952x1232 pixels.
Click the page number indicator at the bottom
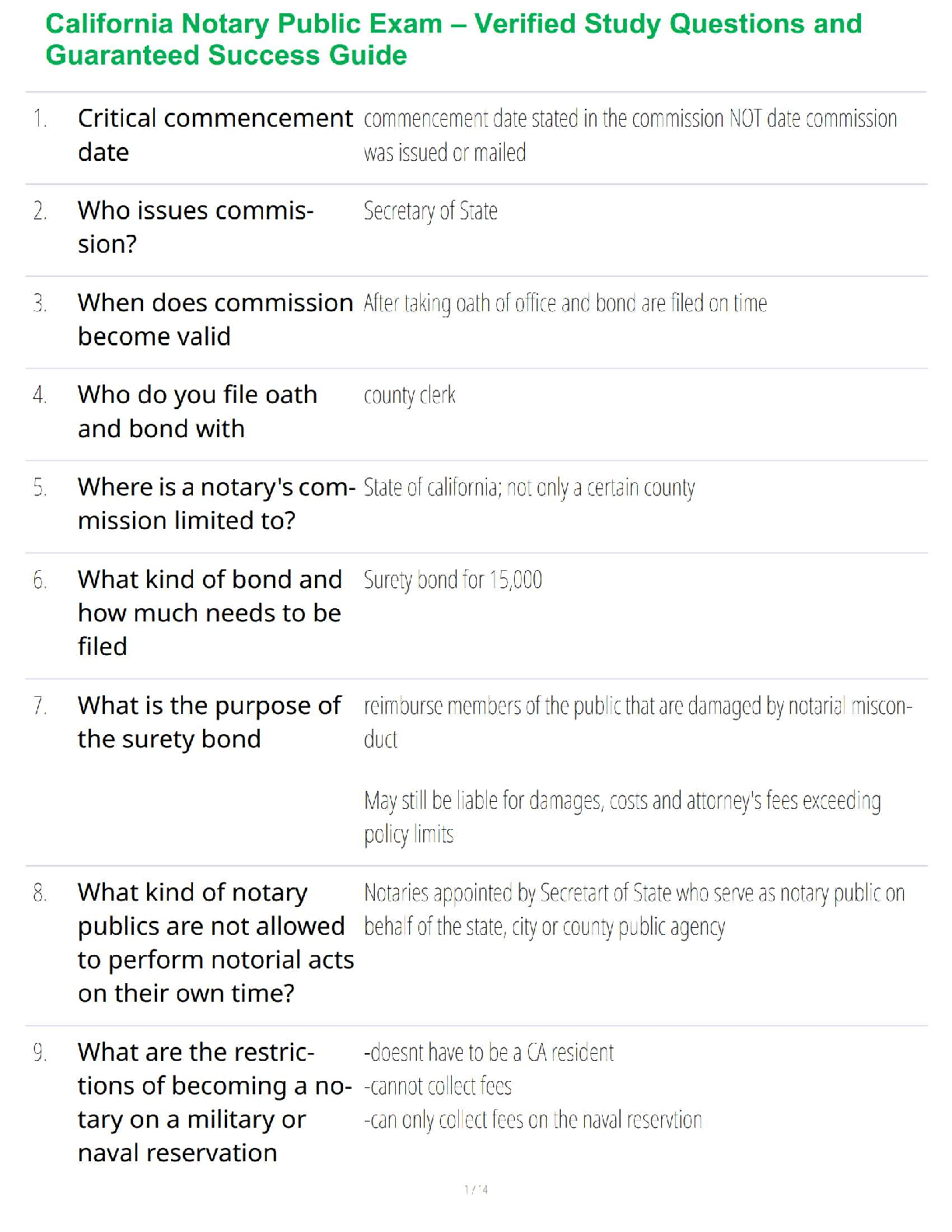tap(476, 1189)
